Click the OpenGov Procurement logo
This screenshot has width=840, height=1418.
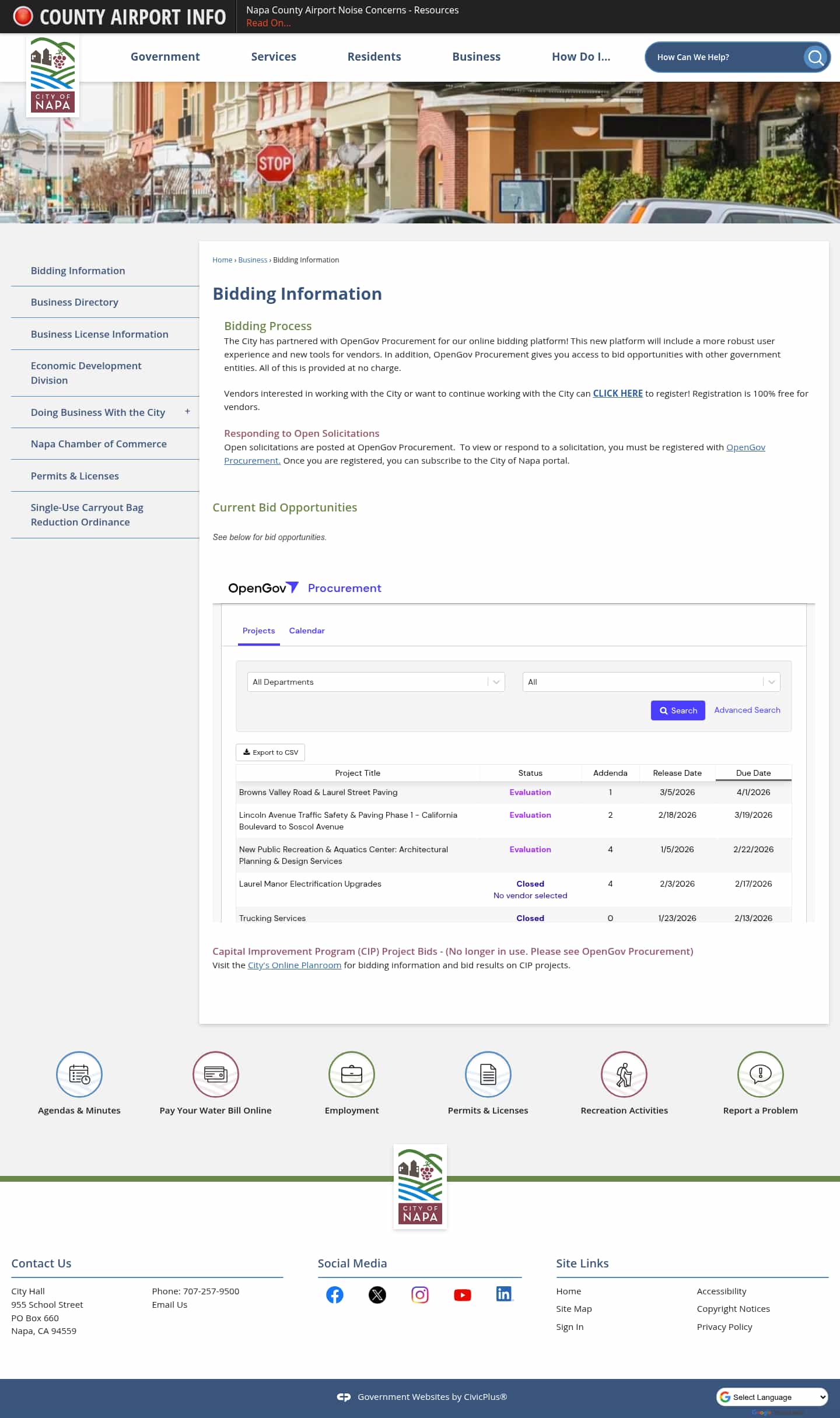pyautogui.click(x=304, y=588)
